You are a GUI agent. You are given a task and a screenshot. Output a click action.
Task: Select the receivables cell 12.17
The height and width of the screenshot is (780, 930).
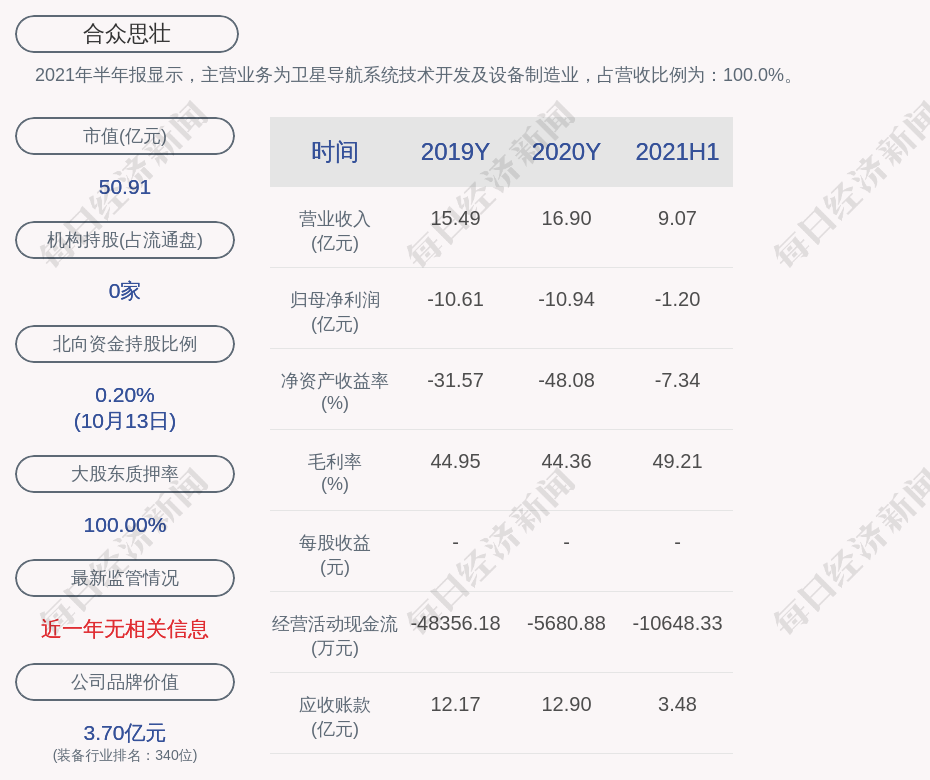456,704
